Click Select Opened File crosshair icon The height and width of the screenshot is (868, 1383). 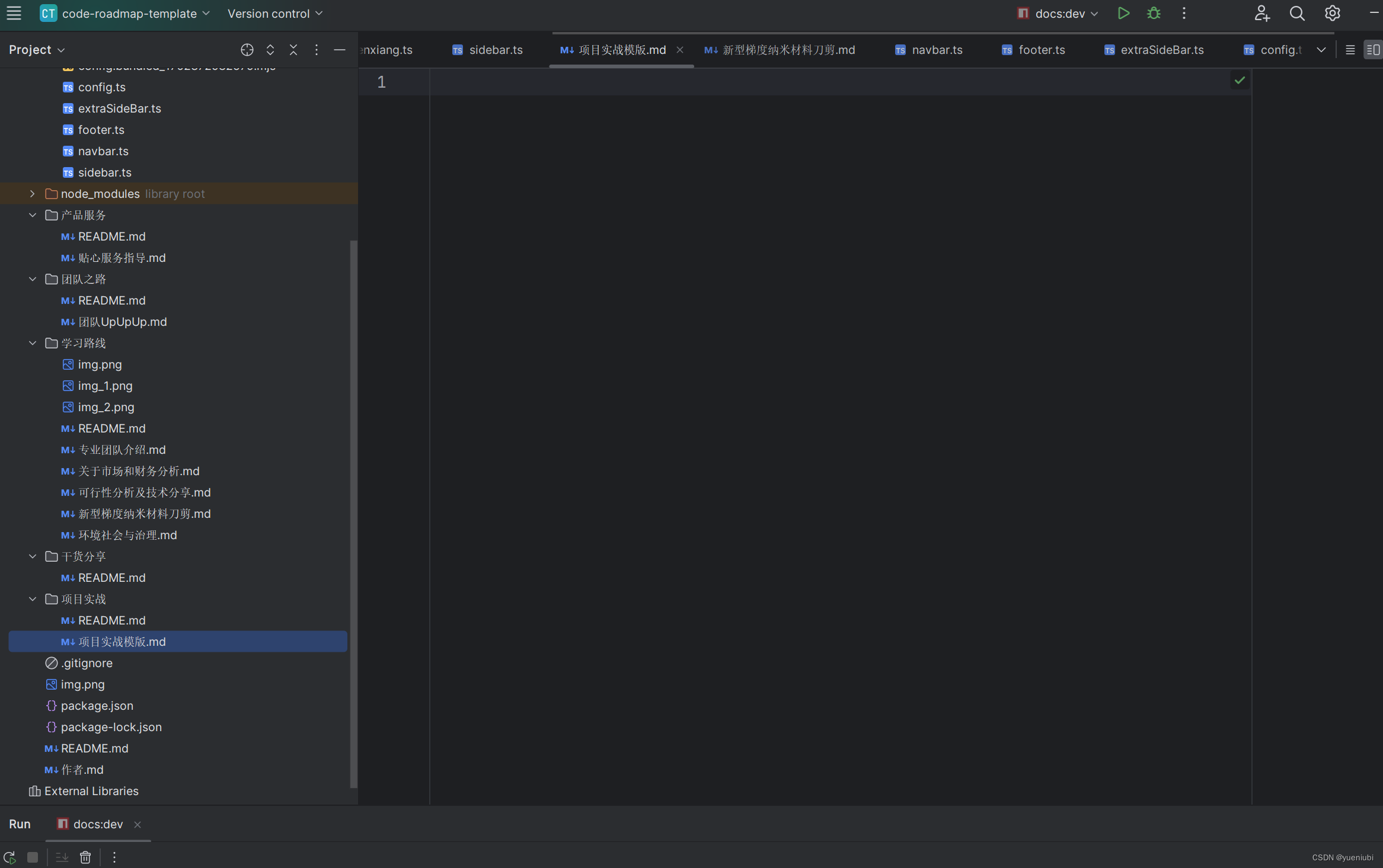tap(247, 50)
